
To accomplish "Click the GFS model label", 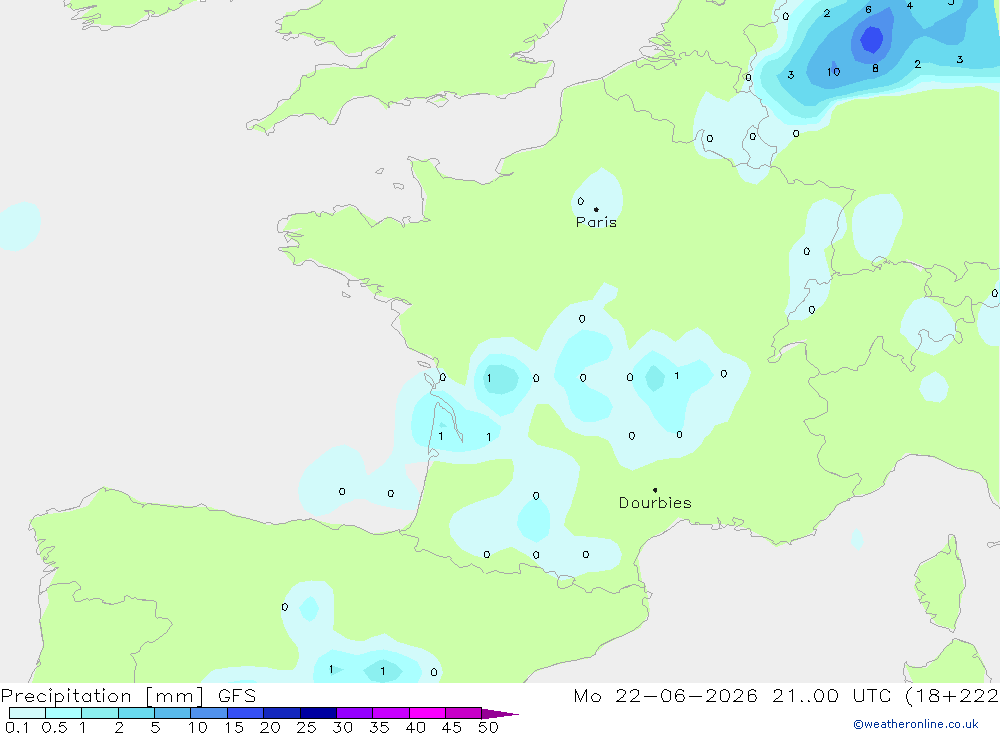I will point(237,695).
